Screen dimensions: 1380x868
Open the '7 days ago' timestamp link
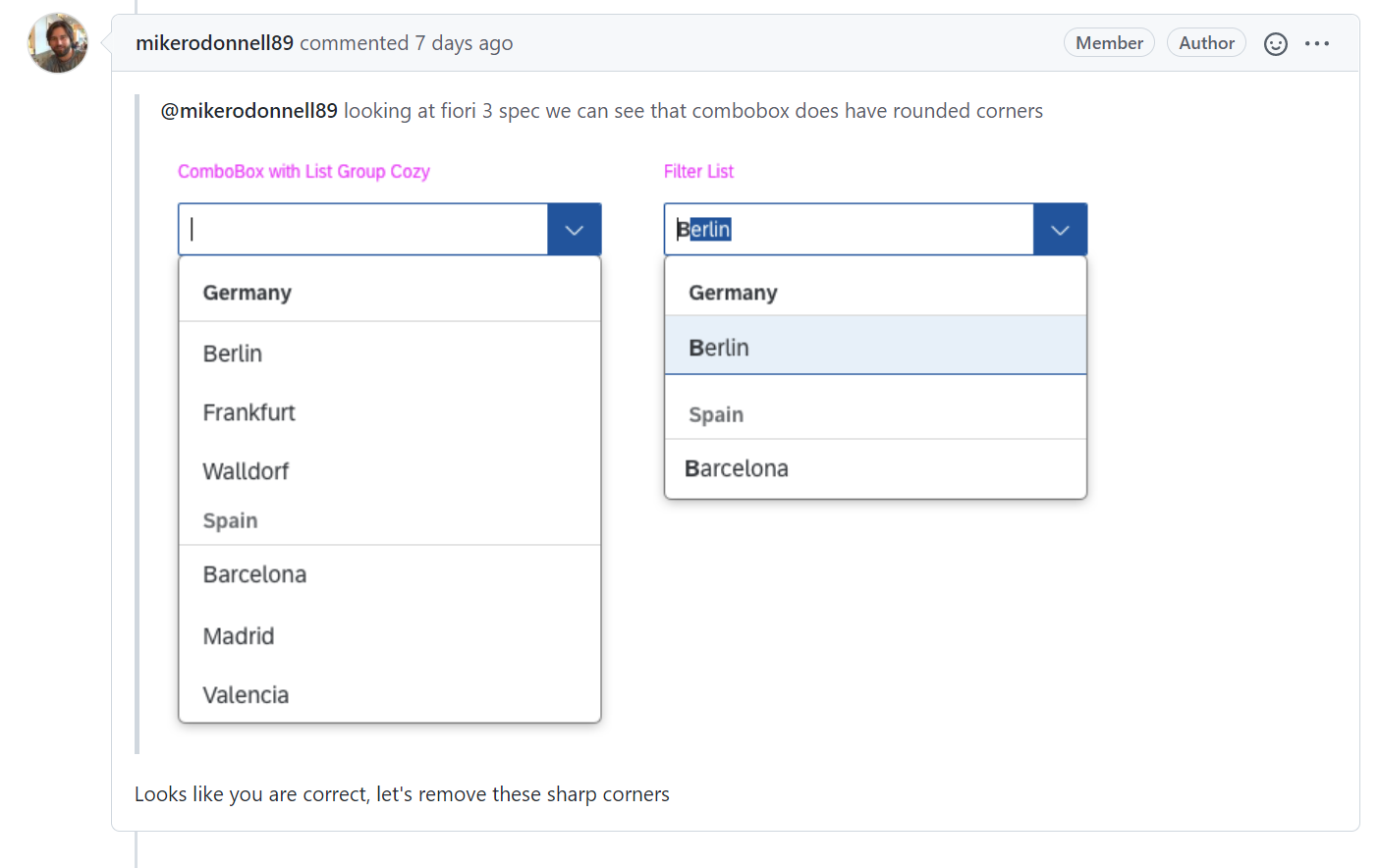click(461, 43)
